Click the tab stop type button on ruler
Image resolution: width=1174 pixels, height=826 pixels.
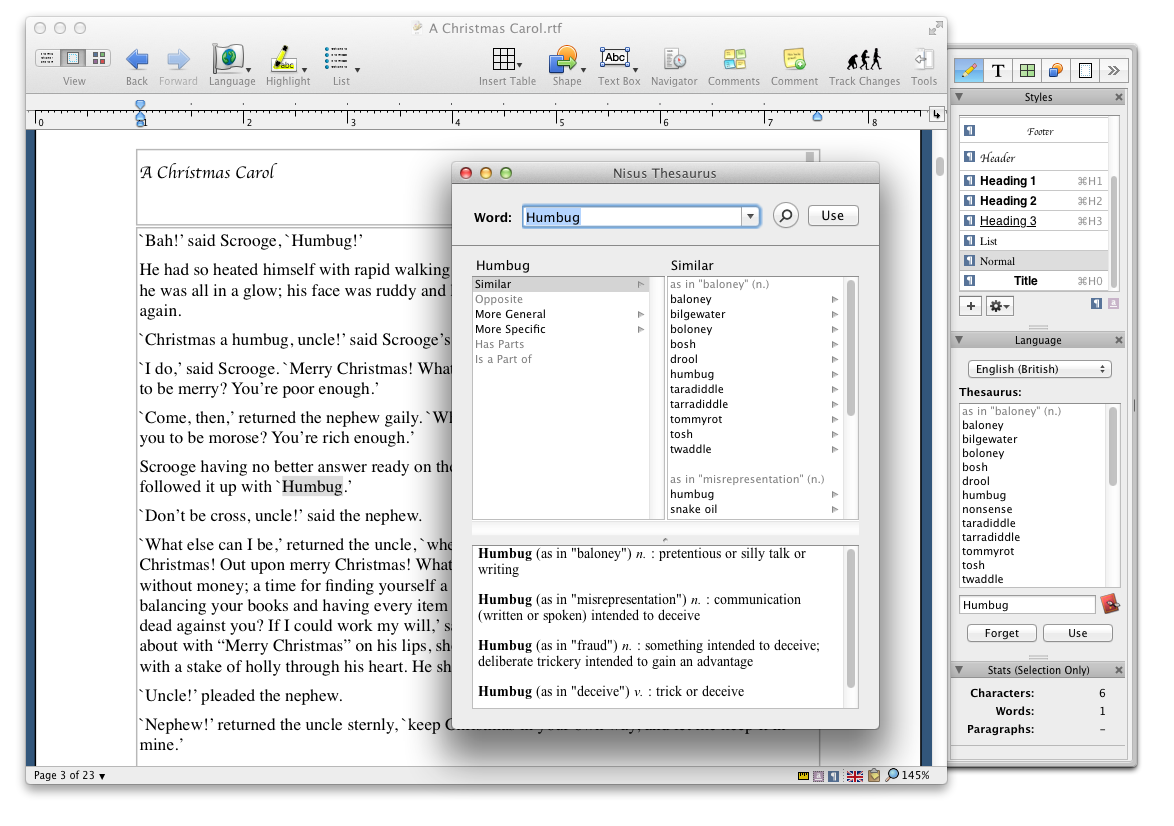point(936,115)
